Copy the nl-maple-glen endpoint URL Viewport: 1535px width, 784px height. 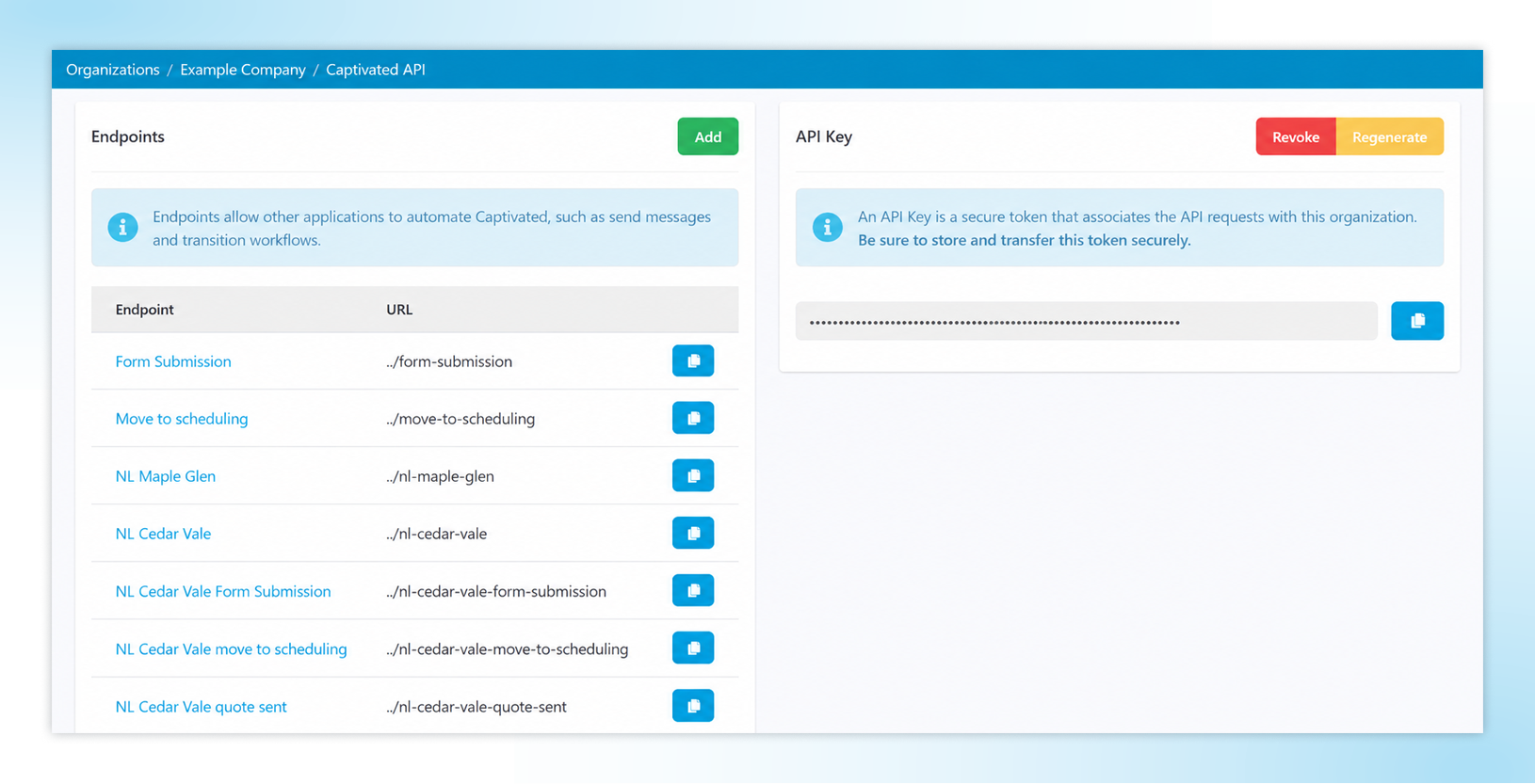click(693, 475)
